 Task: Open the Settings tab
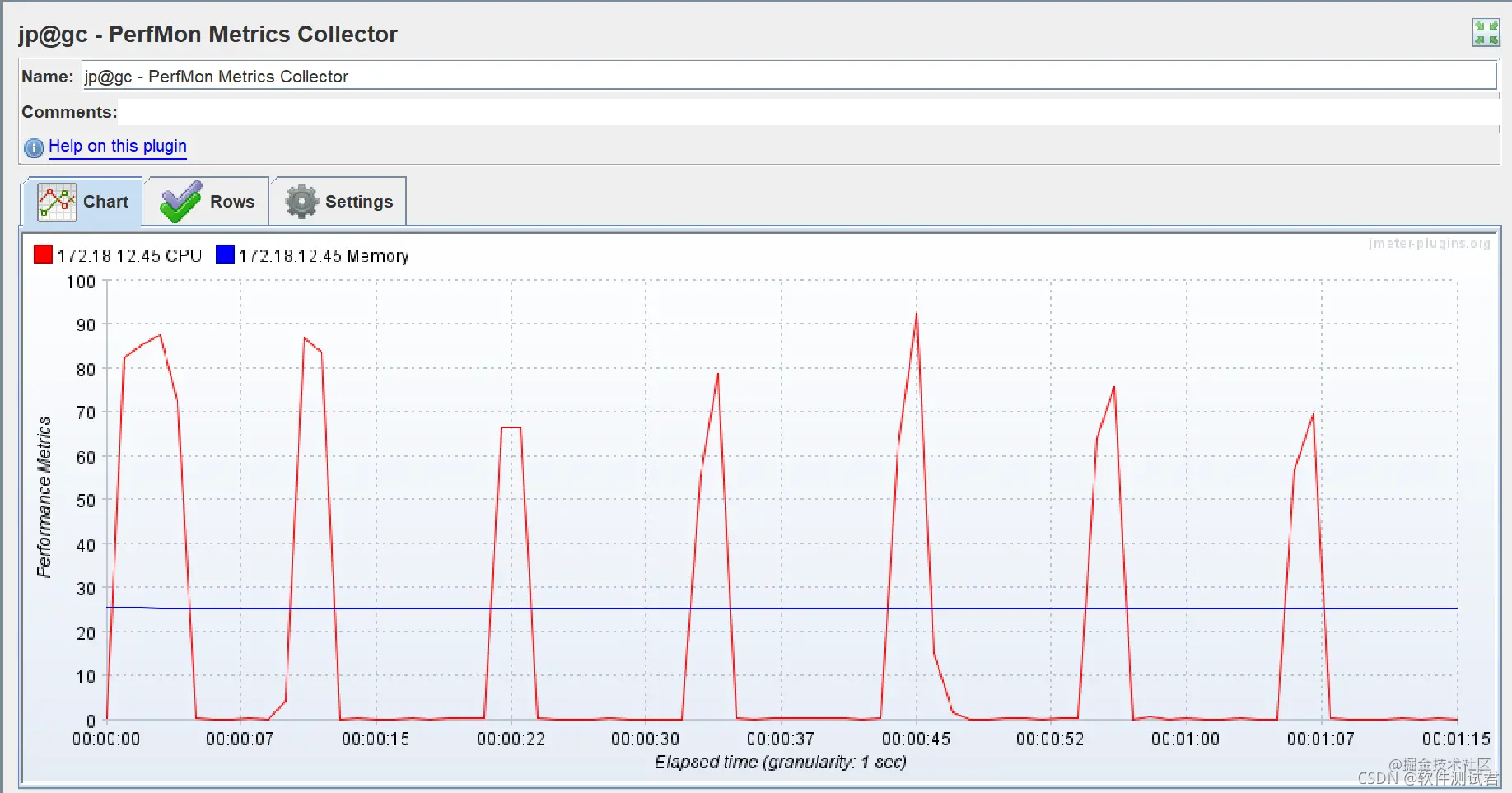click(338, 202)
